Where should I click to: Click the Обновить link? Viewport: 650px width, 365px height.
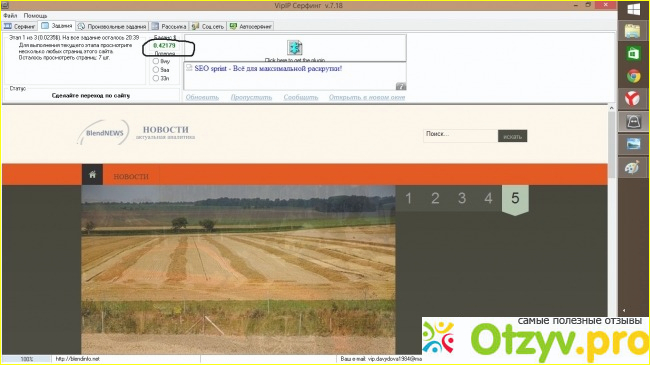(x=202, y=97)
